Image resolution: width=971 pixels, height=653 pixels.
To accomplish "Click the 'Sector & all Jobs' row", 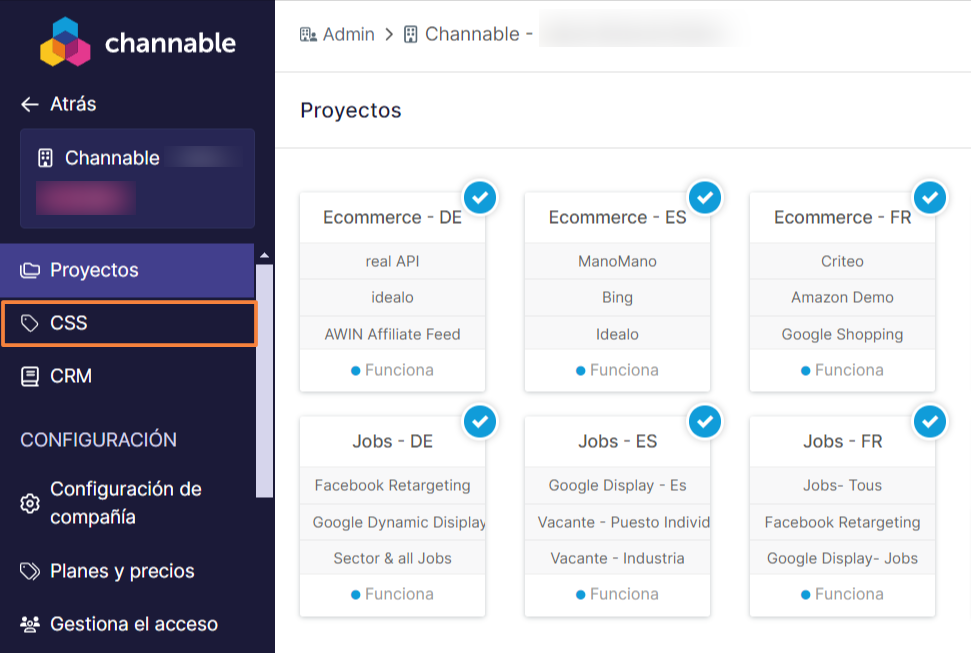I will point(393,558).
